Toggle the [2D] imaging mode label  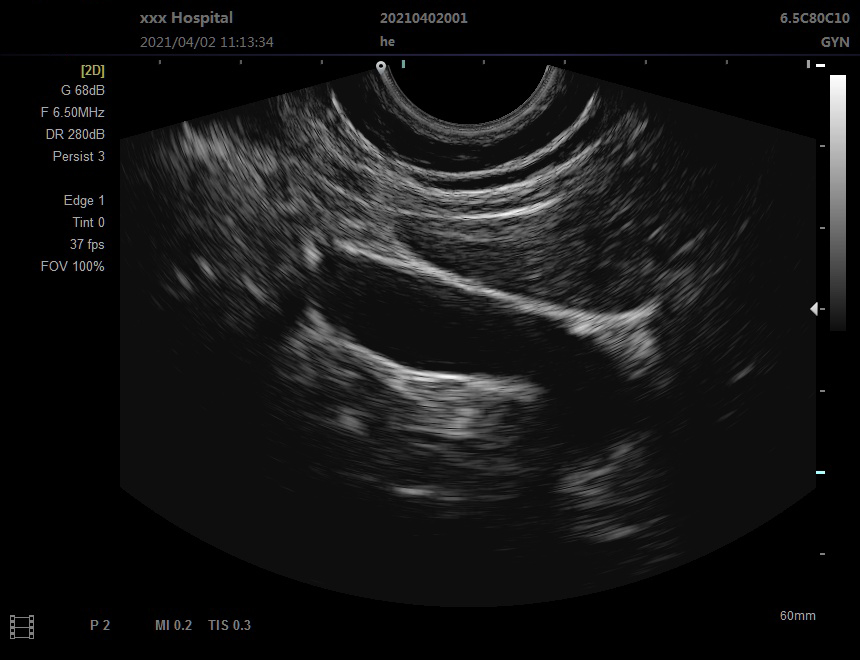point(92,70)
